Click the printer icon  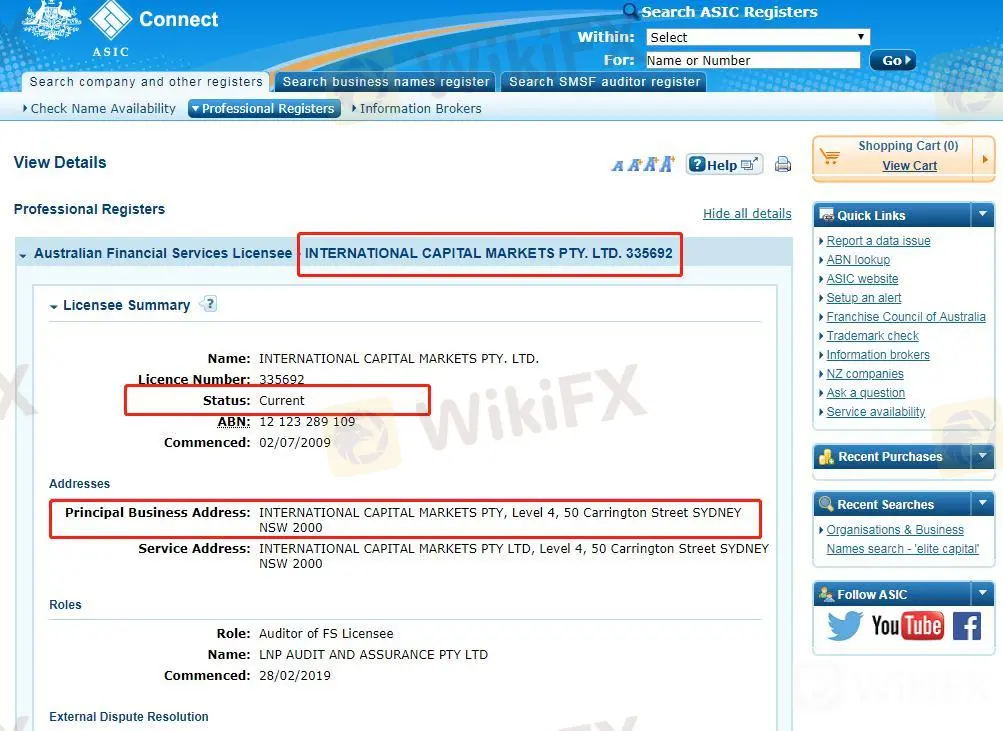coord(782,164)
